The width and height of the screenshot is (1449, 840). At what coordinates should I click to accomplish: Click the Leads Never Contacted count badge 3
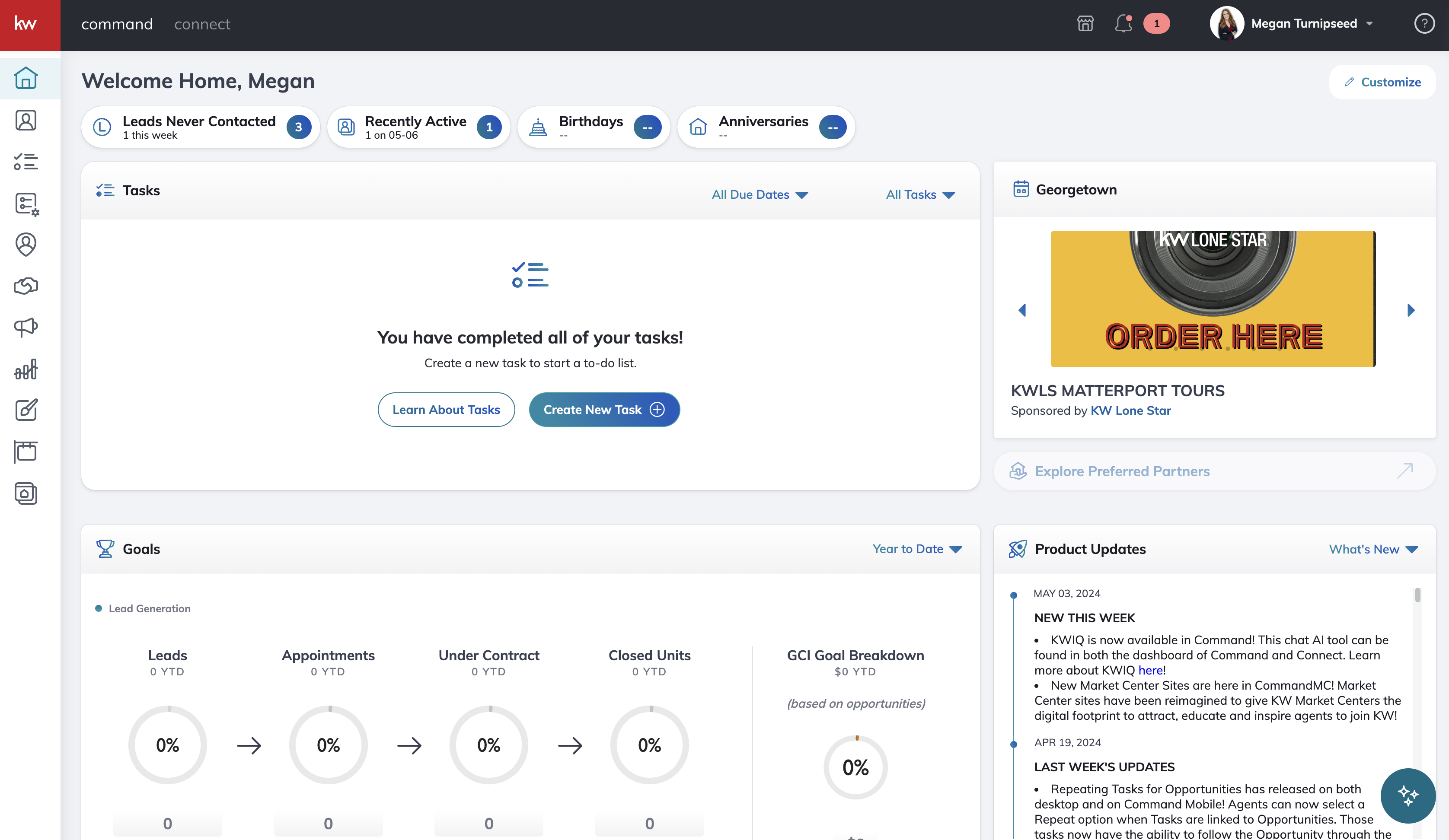point(298,127)
